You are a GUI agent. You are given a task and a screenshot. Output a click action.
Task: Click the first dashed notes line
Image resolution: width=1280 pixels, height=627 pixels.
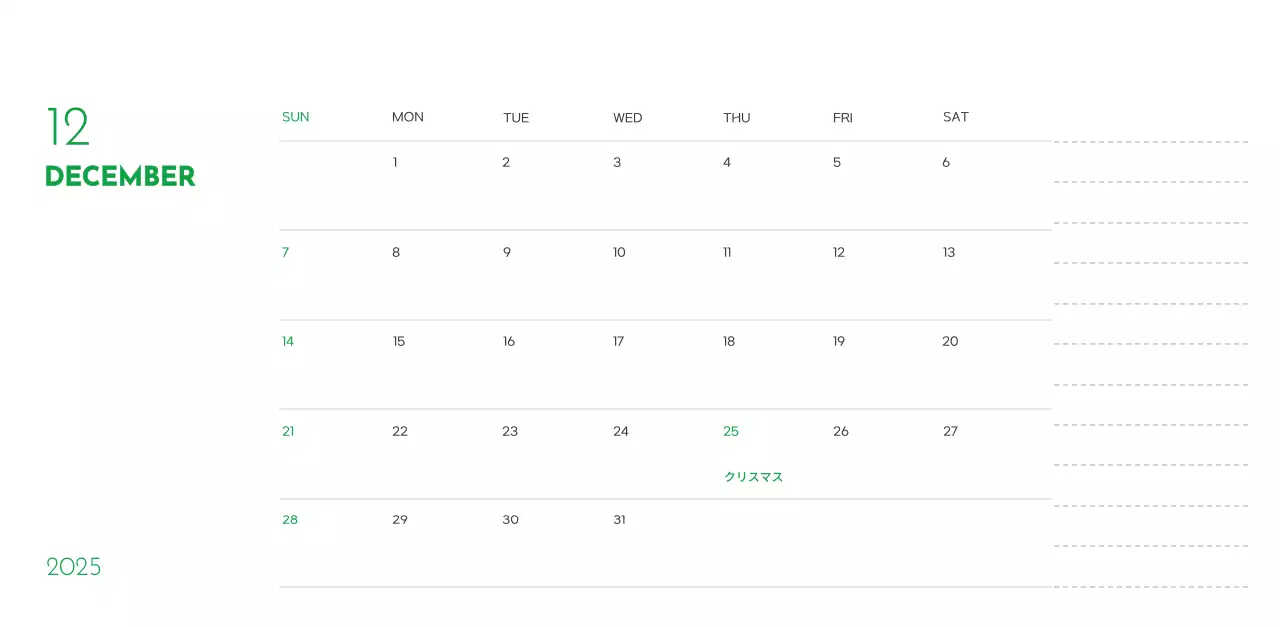[1150, 142]
